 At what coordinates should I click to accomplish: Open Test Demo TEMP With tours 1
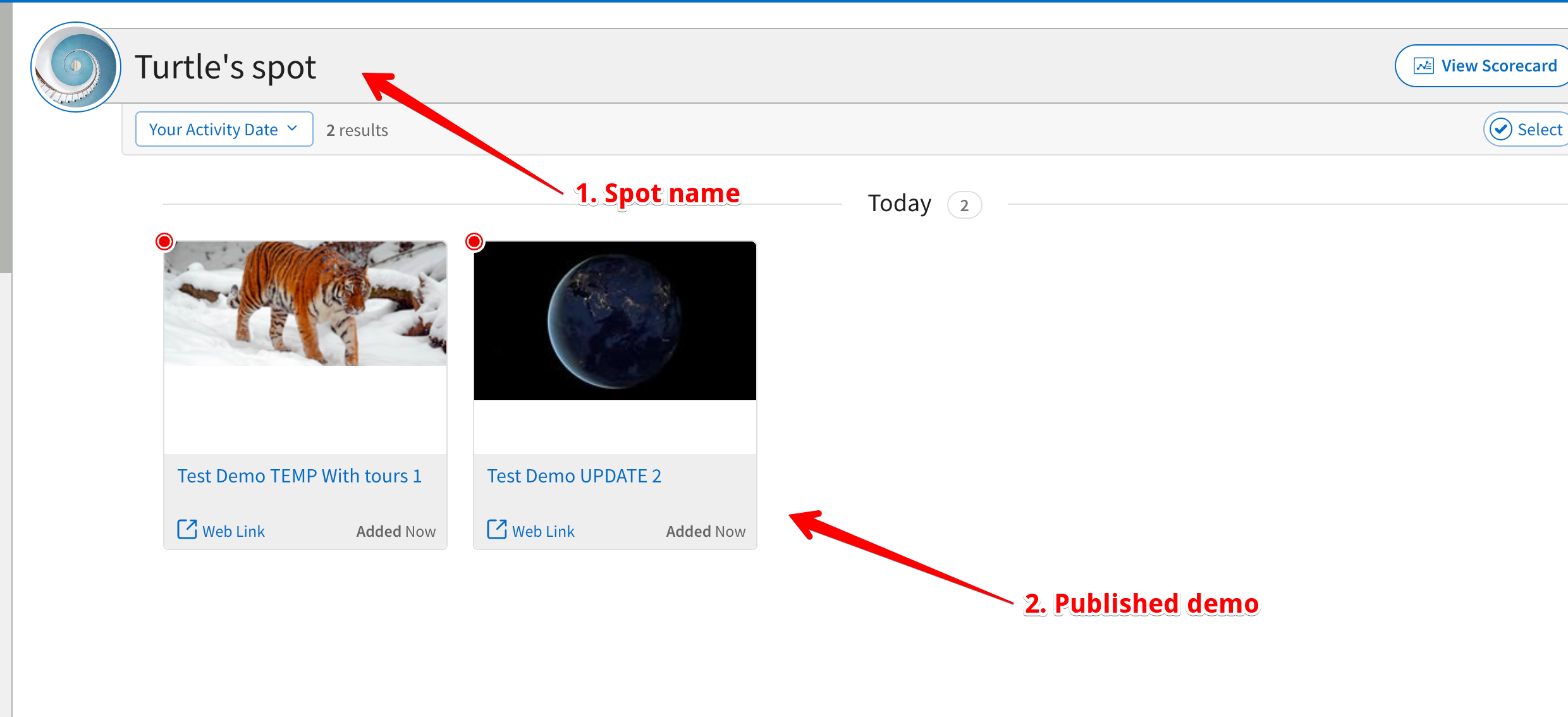[x=300, y=475]
